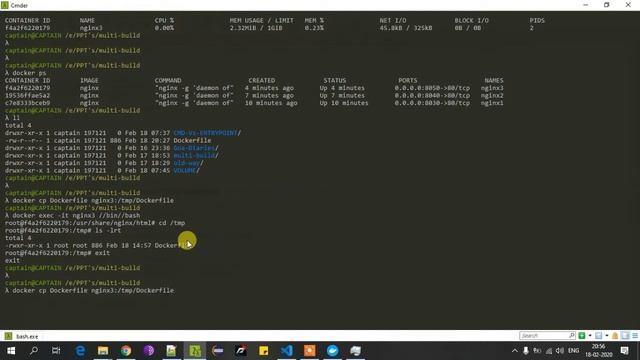
Task: Switch to Google Chrome on the taskbar
Action: [126, 351]
